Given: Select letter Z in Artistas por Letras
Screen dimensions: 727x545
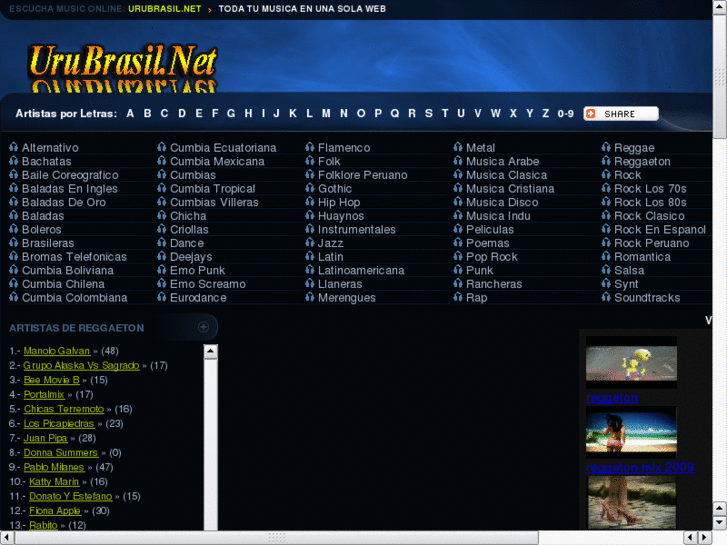Looking at the screenshot, I should (546, 113).
